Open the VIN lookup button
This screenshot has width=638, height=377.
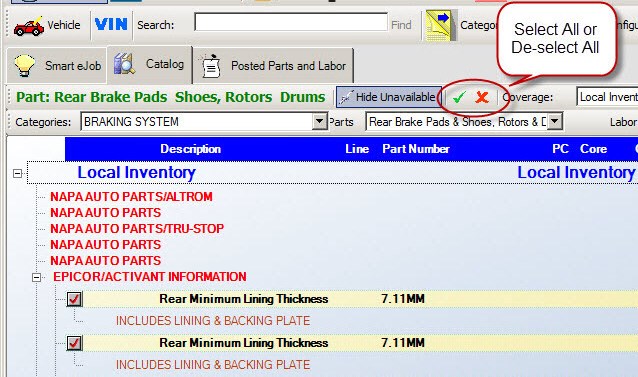click(x=111, y=24)
